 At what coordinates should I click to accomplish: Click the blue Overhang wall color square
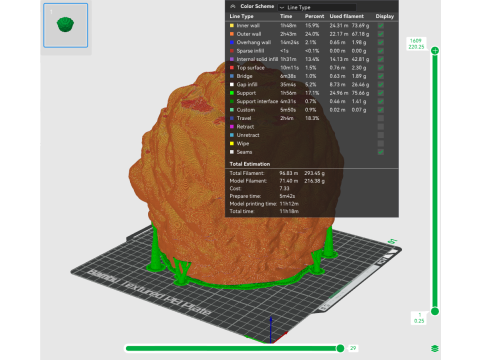(232, 42)
